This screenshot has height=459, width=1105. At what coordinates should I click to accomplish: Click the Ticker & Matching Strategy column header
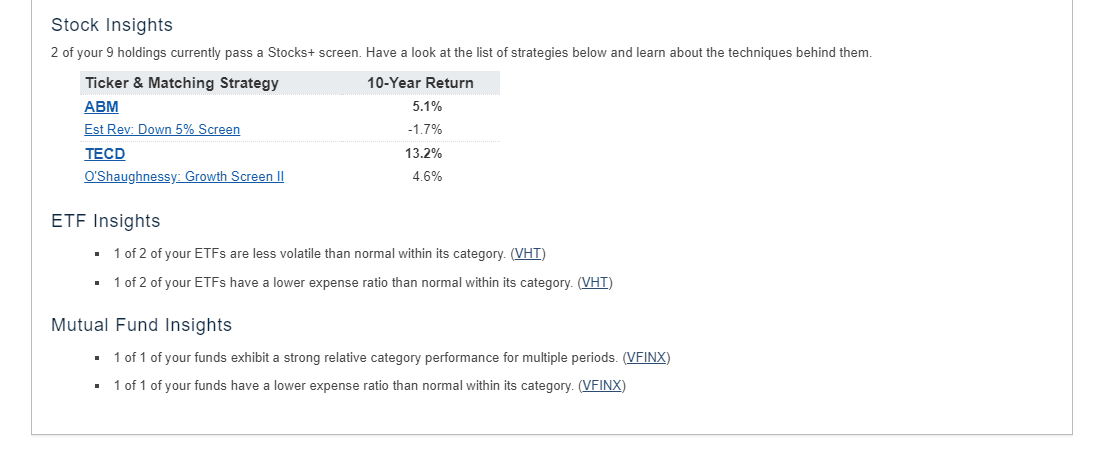coord(182,83)
